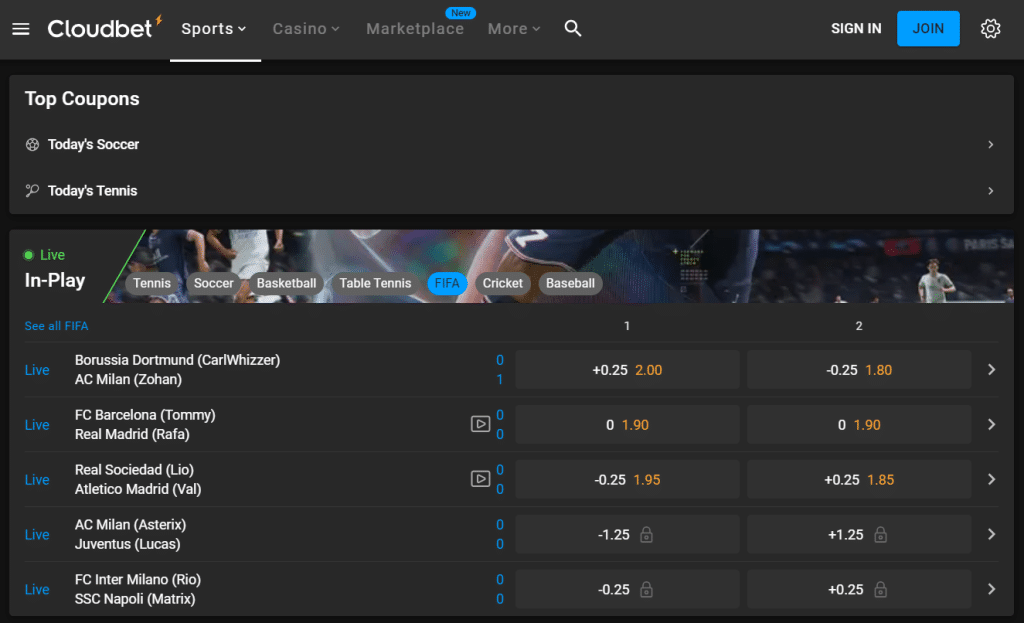Click Atletico Madrid (Val) team name
The height and width of the screenshot is (623, 1024).
[138, 489]
